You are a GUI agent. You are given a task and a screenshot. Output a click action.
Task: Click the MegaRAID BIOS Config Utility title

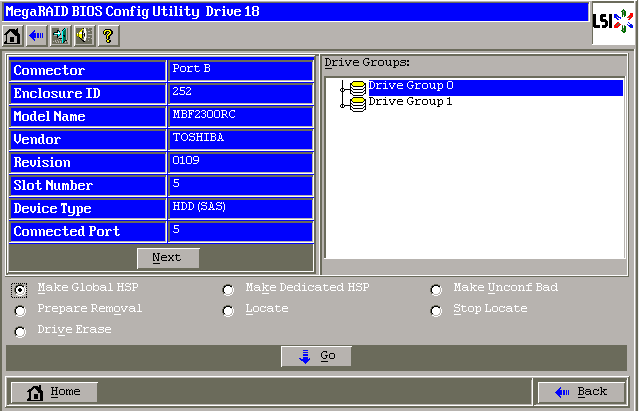[102, 12]
